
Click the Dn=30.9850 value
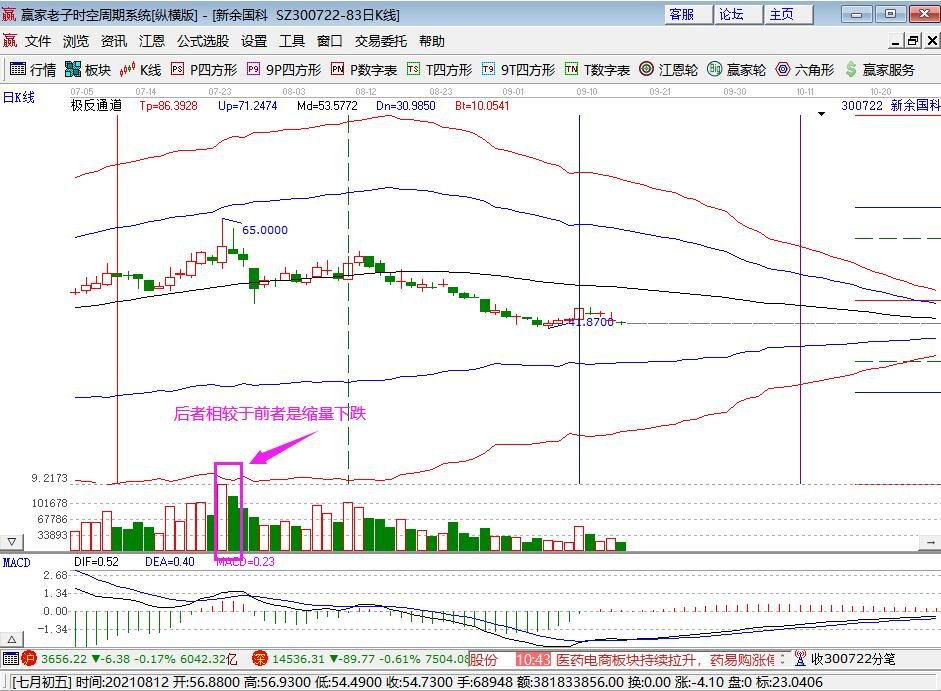pos(406,106)
